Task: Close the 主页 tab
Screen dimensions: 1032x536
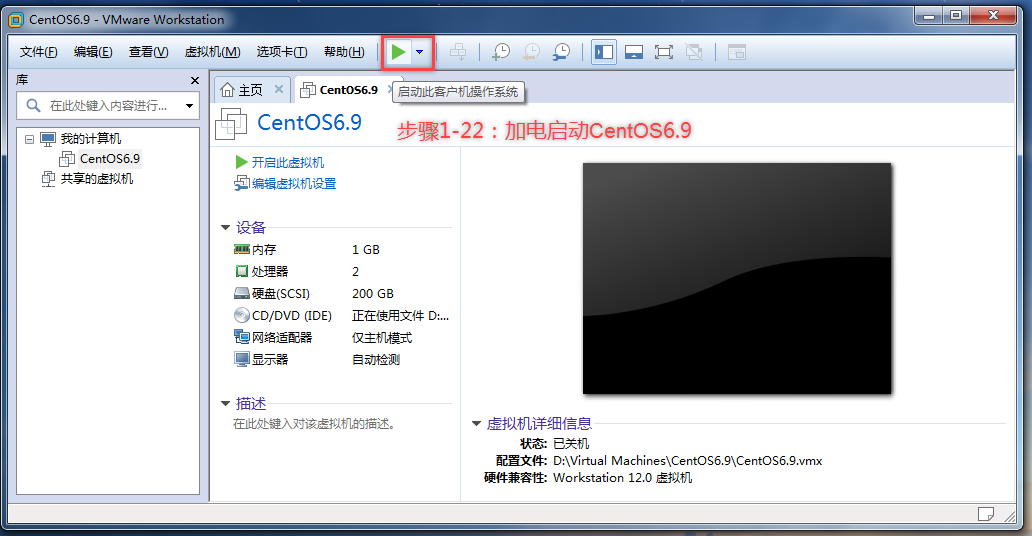Action: coord(279,89)
